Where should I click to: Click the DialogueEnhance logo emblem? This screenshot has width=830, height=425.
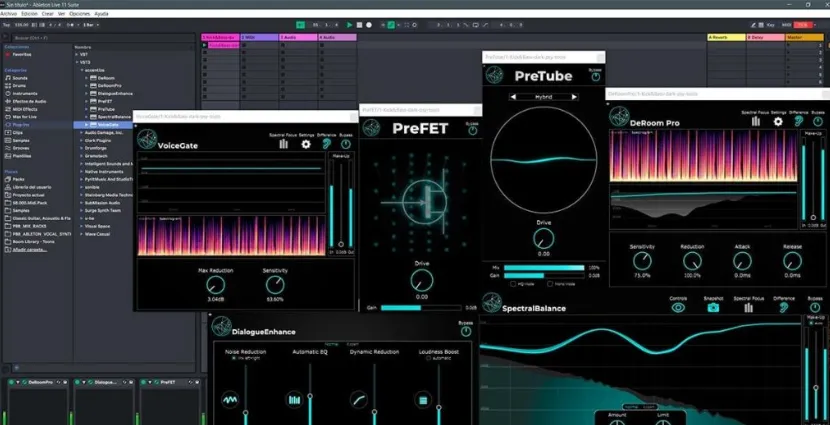221,326
